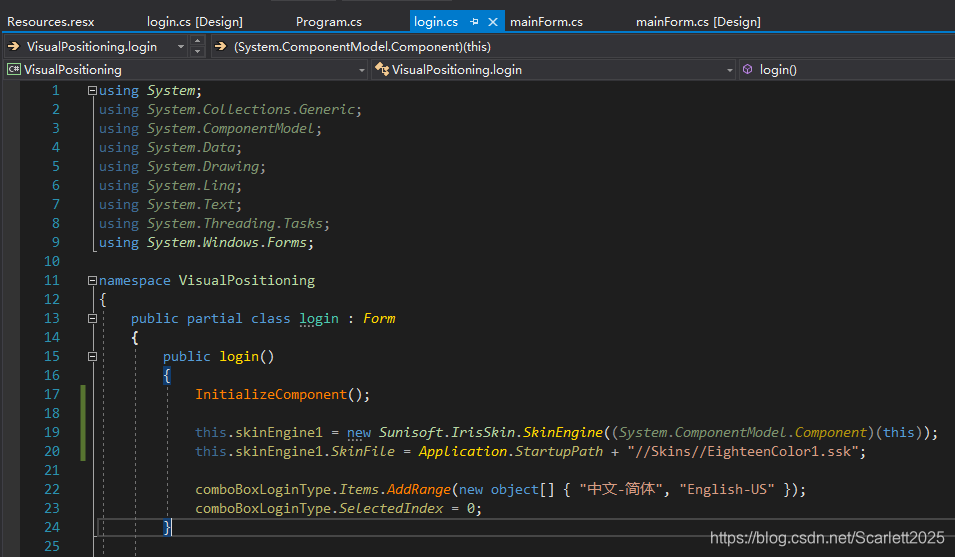Click 'AddRange' on line 22

click(x=419, y=489)
